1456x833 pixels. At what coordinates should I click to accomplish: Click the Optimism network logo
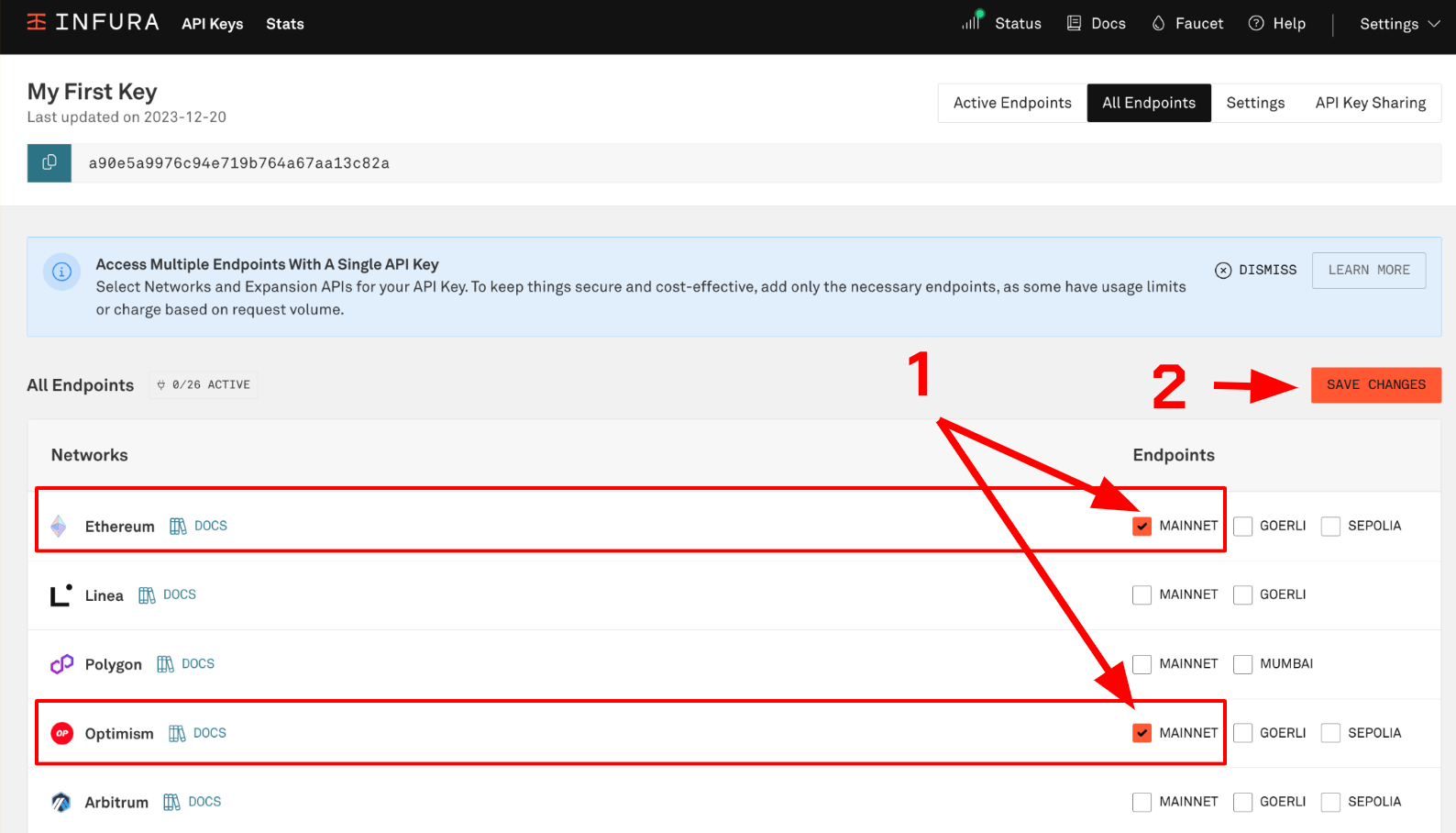tap(61, 733)
